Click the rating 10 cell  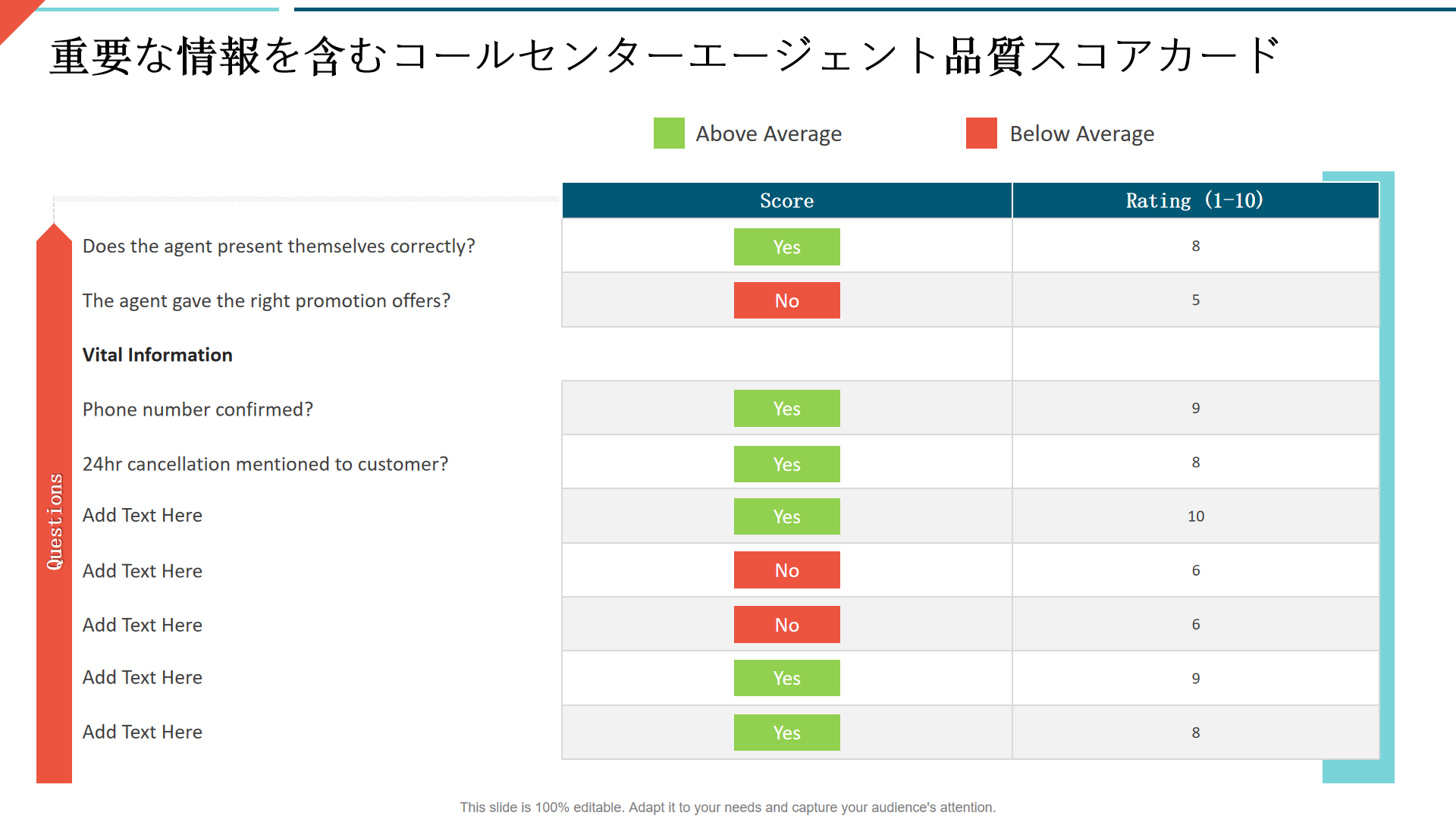tap(1196, 516)
